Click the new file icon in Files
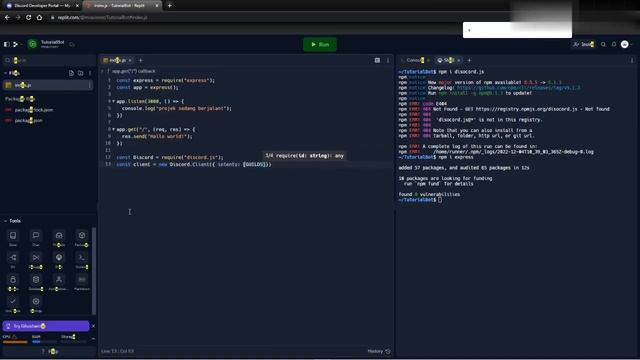 tap(71, 73)
